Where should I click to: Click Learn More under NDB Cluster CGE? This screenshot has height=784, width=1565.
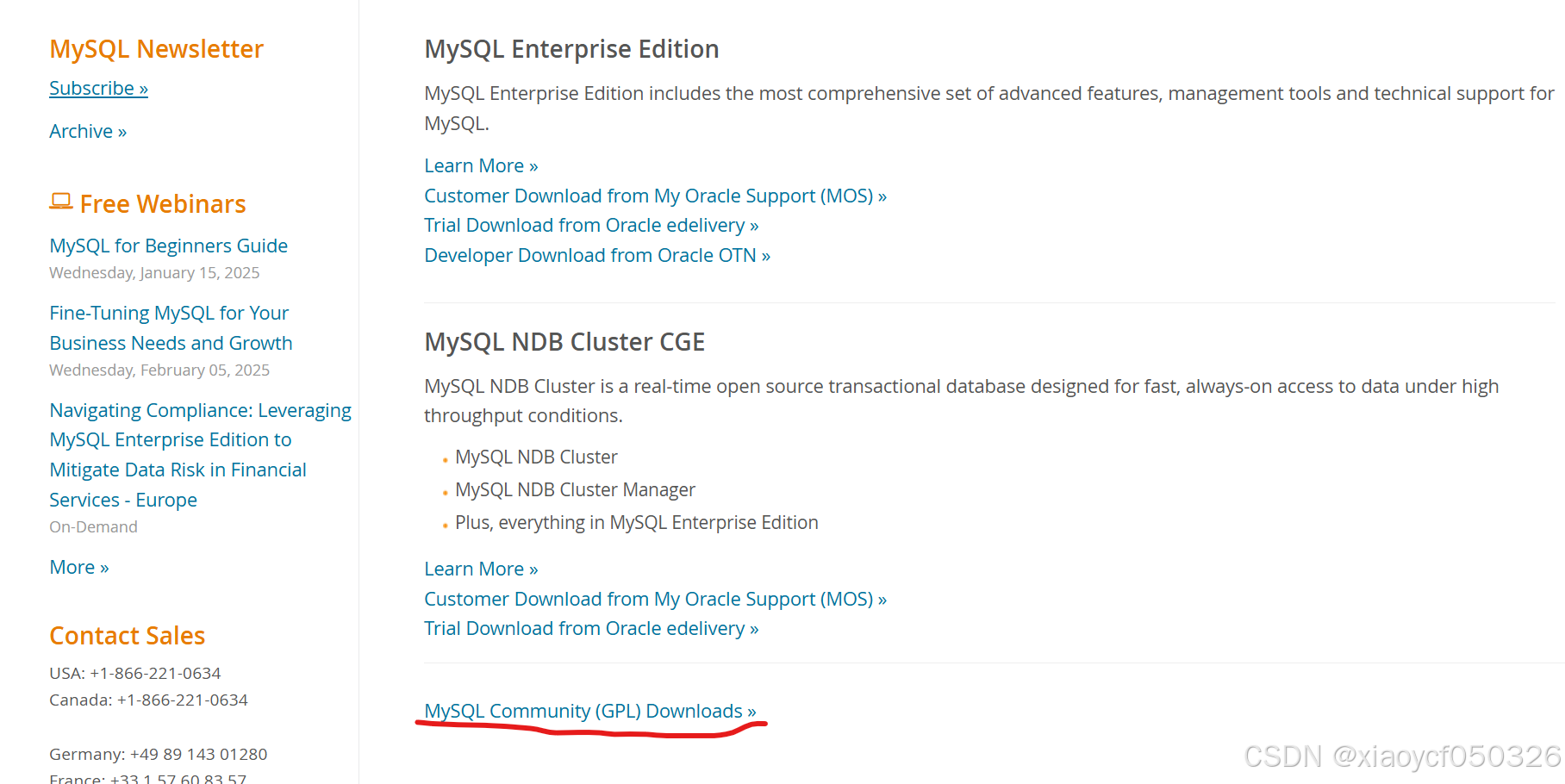481,569
